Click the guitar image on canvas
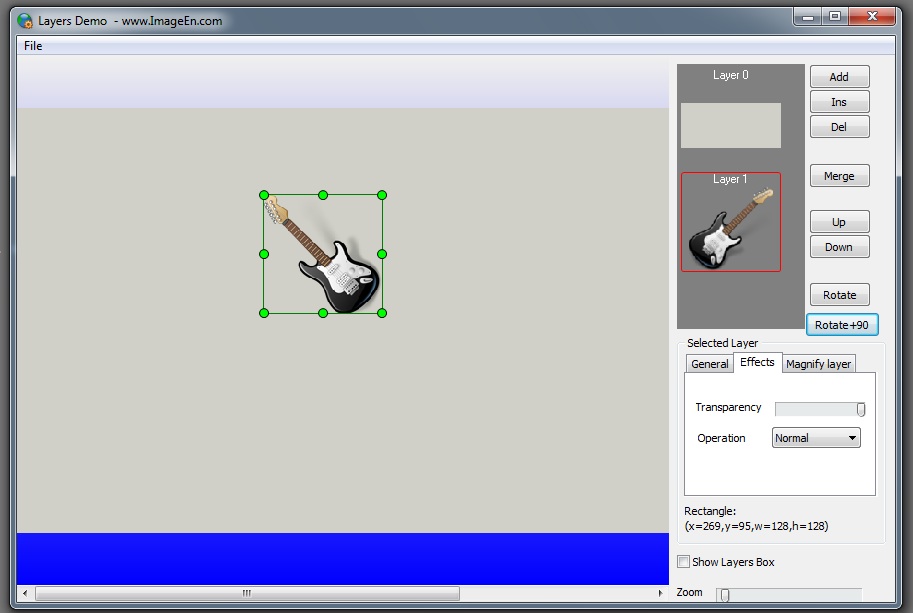 323,254
